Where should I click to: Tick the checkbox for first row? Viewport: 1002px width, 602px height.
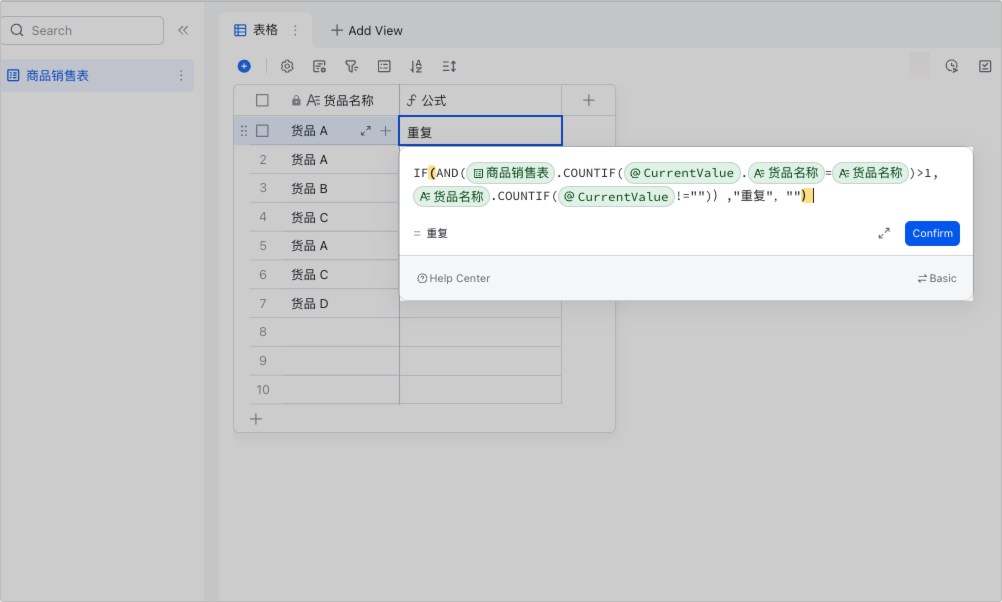click(x=262, y=131)
